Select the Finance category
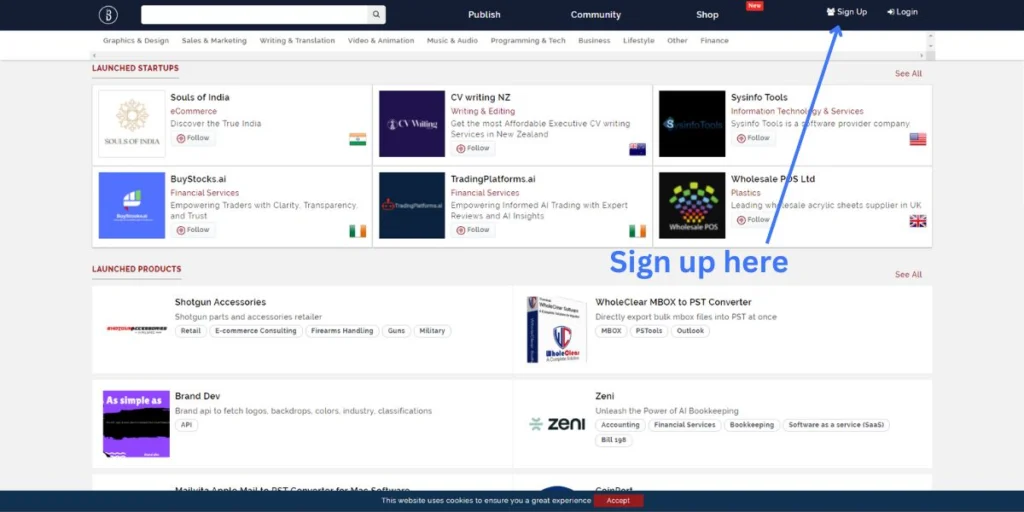 click(714, 40)
